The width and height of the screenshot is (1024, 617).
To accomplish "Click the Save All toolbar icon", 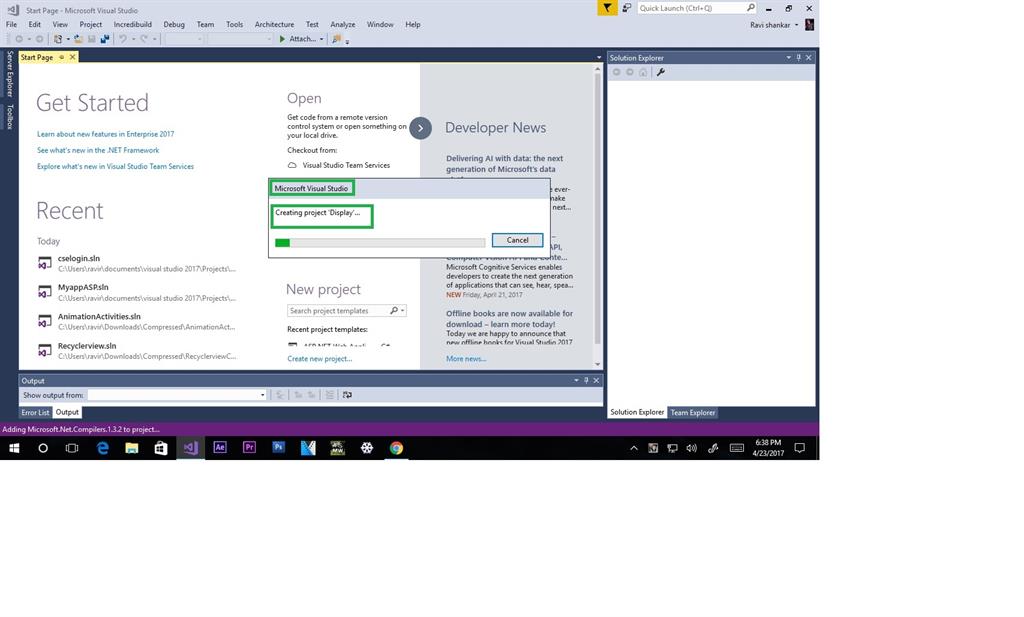I will pyautogui.click(x=104, y=39).
